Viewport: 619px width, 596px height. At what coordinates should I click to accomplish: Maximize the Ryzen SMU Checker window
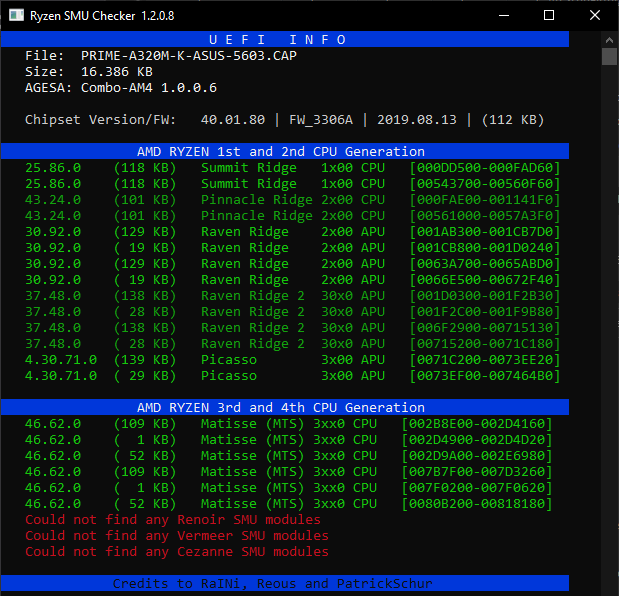(549, 15)
